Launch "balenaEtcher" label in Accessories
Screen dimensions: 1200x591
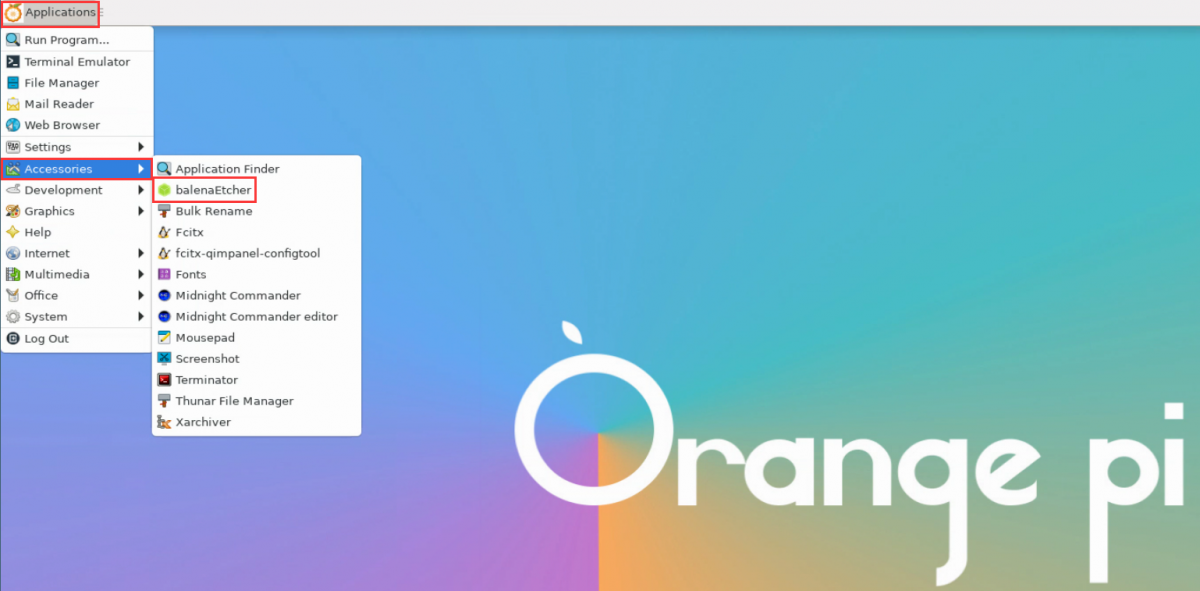[x=213, y=190]
